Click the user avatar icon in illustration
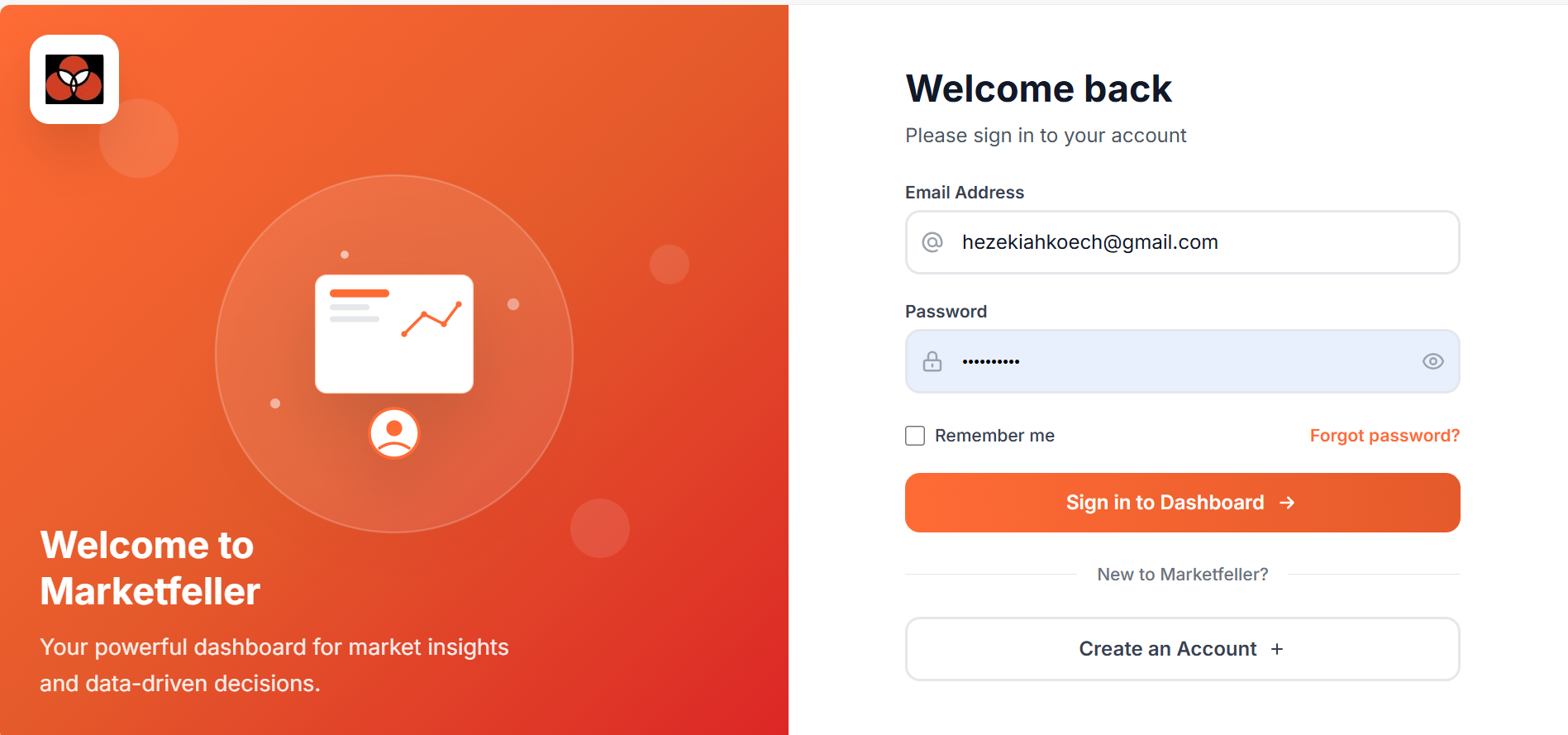Image resolution: width=1568 pixels, height=735 pixels. coord(394,433)
